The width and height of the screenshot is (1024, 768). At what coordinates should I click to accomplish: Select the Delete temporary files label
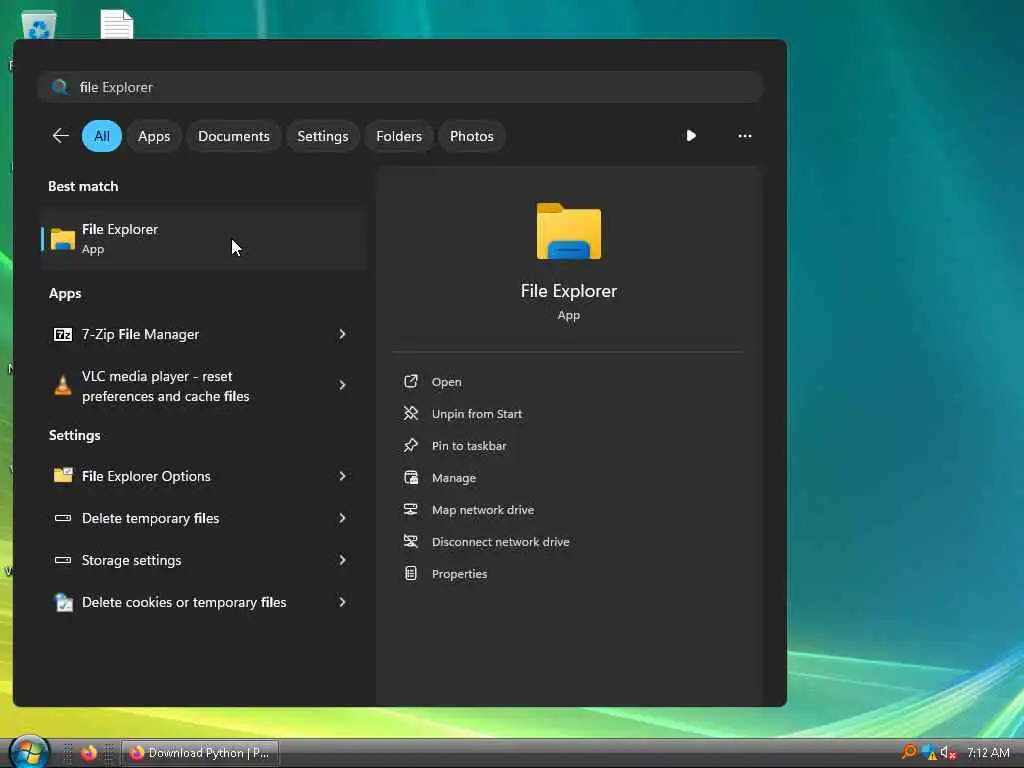pyautogui.click(x=150, y=518)
